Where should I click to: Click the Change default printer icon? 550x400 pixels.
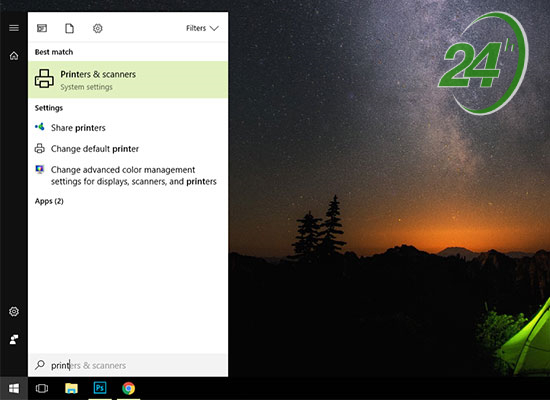[x=40, y=148]
